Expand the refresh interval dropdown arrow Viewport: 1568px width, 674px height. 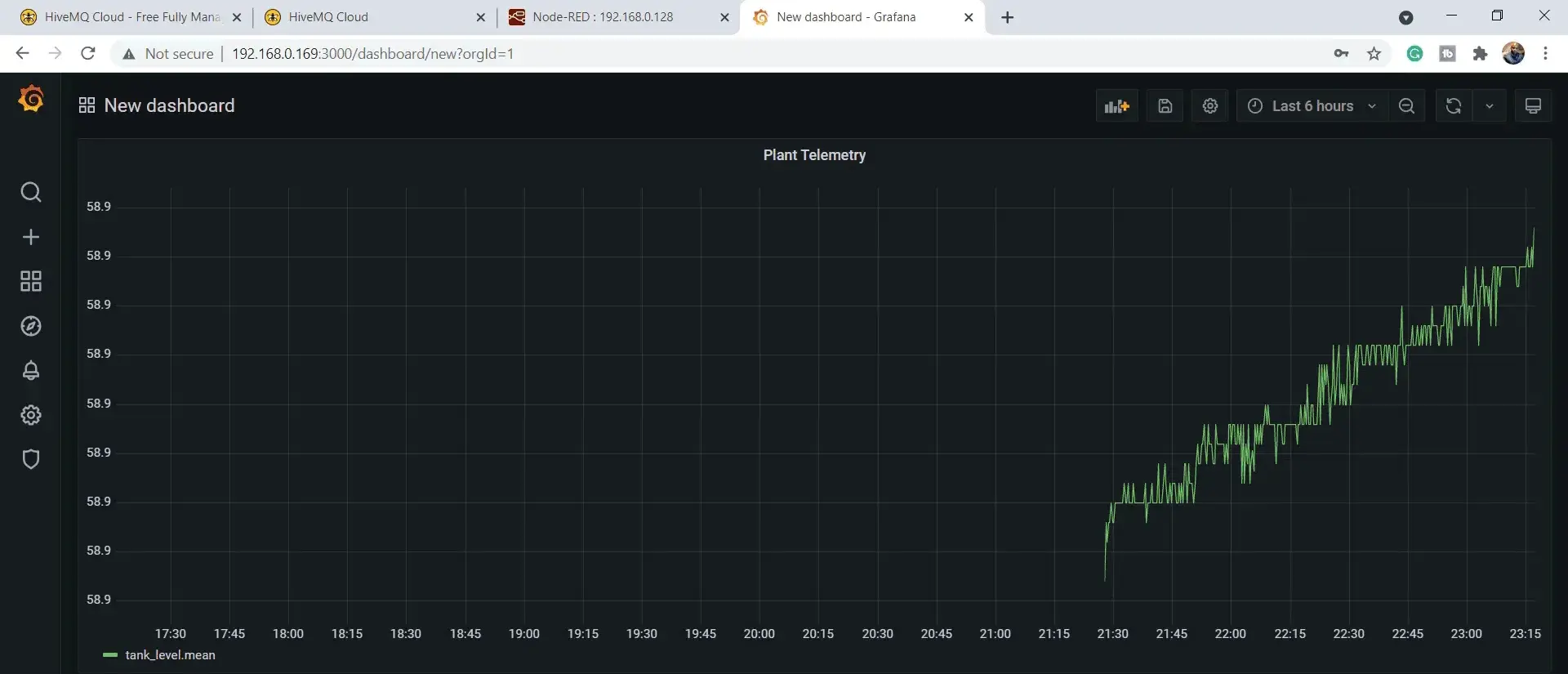[x=1490, y=106]
